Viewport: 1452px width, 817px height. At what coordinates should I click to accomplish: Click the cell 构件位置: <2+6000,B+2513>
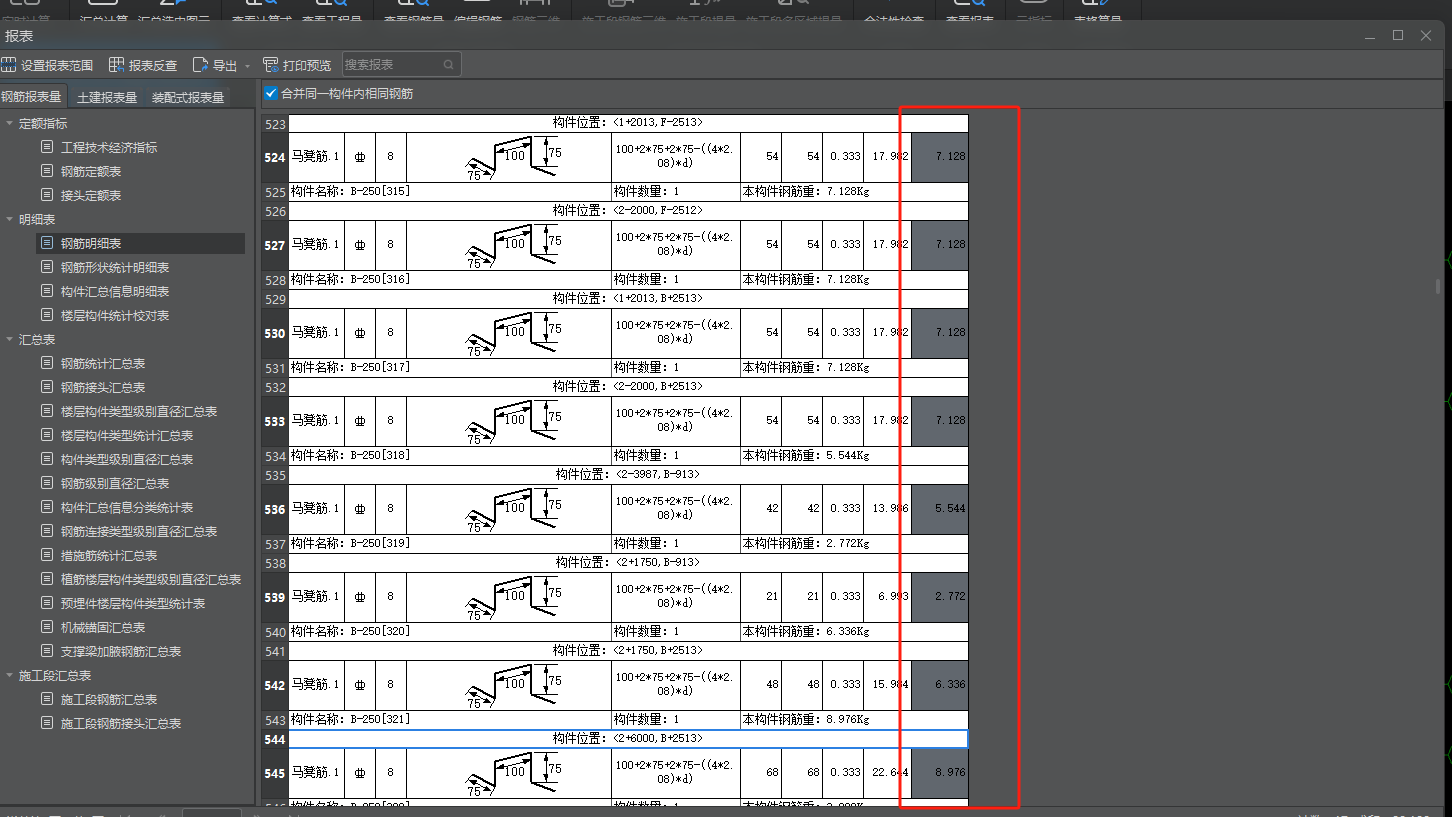628,739
